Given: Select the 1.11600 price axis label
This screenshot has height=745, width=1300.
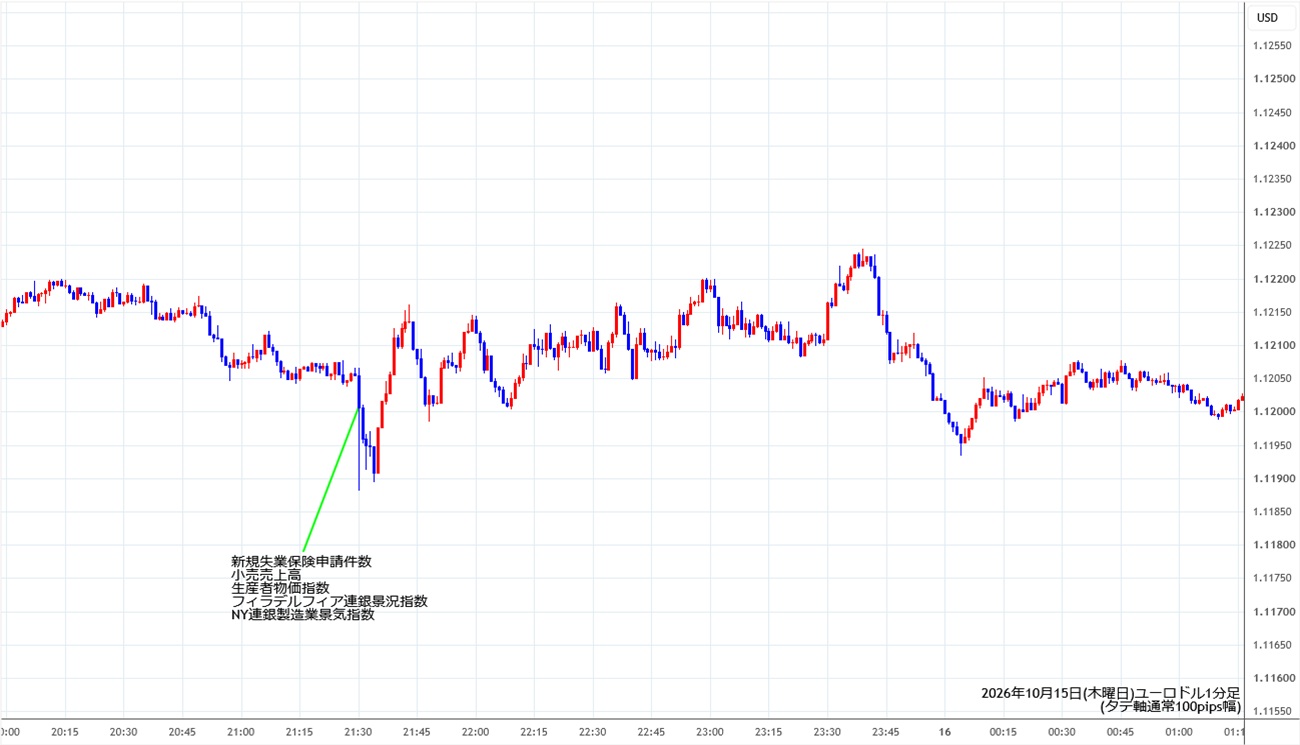Looking at the screenshot, I should [1272, 678].
